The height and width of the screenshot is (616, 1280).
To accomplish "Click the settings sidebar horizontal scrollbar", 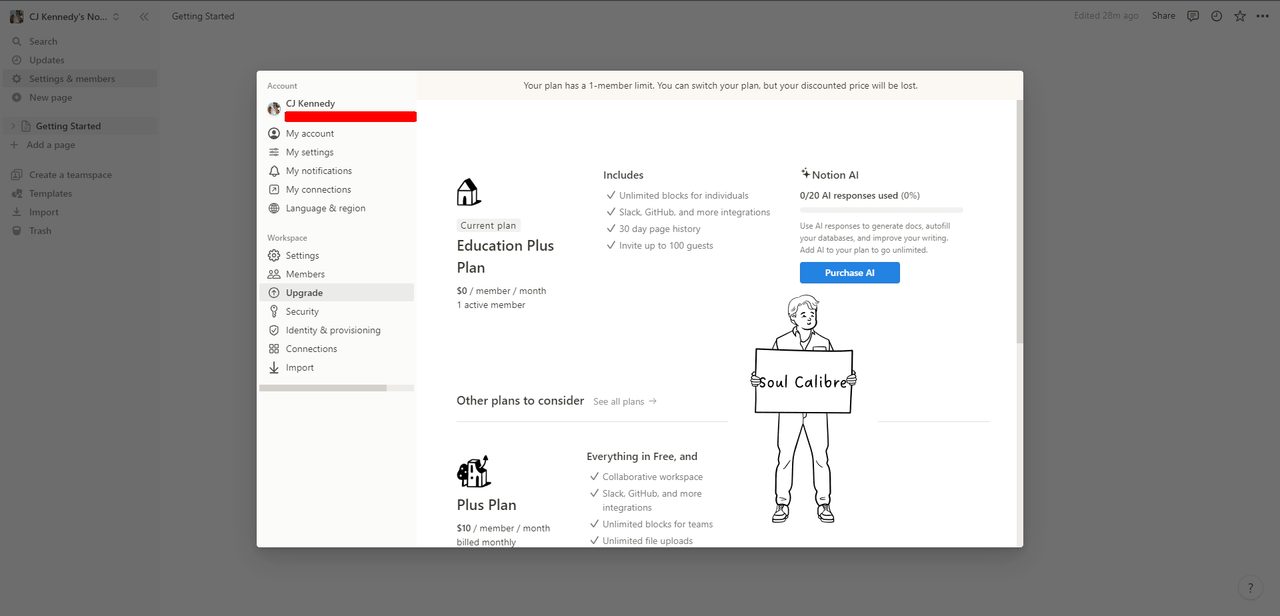I will [x=323, y=388].
